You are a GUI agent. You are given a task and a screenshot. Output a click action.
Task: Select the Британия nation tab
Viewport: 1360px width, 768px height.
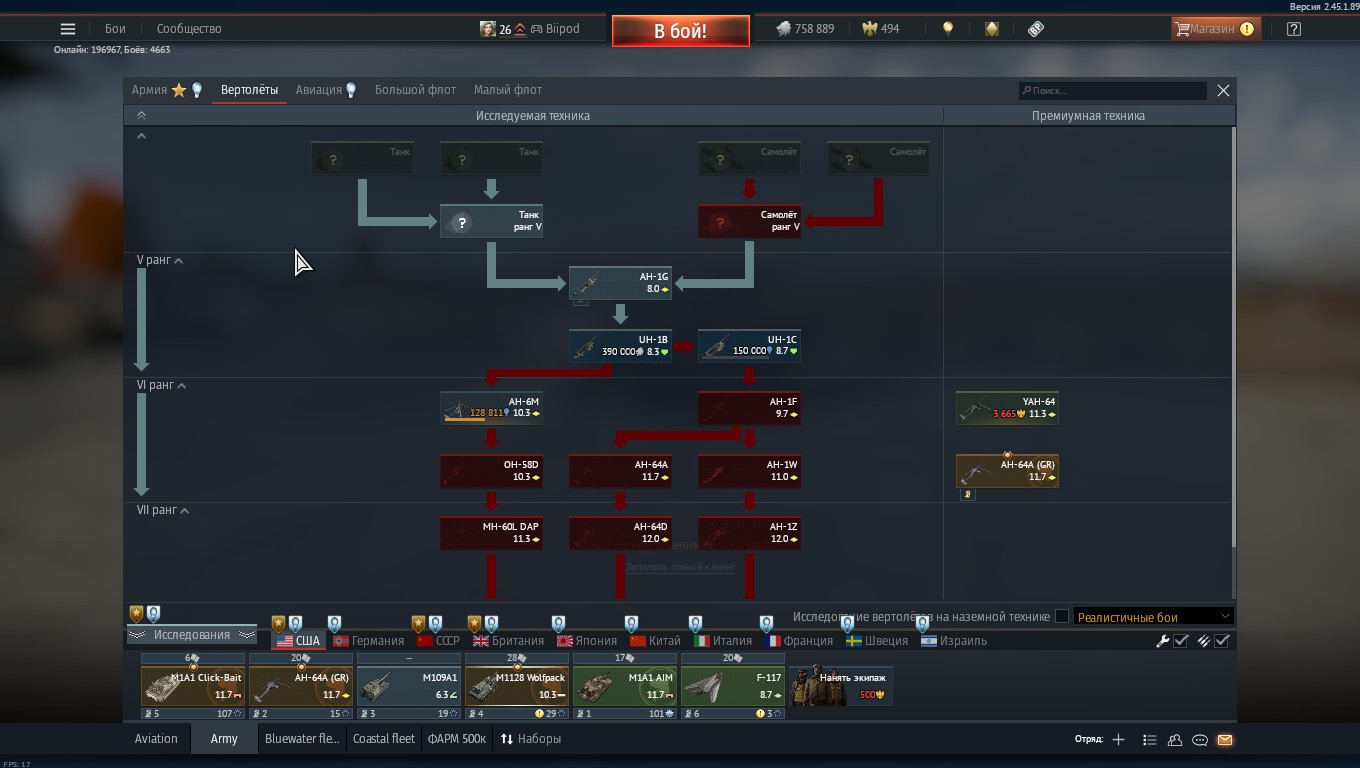(x=508, y=641)
